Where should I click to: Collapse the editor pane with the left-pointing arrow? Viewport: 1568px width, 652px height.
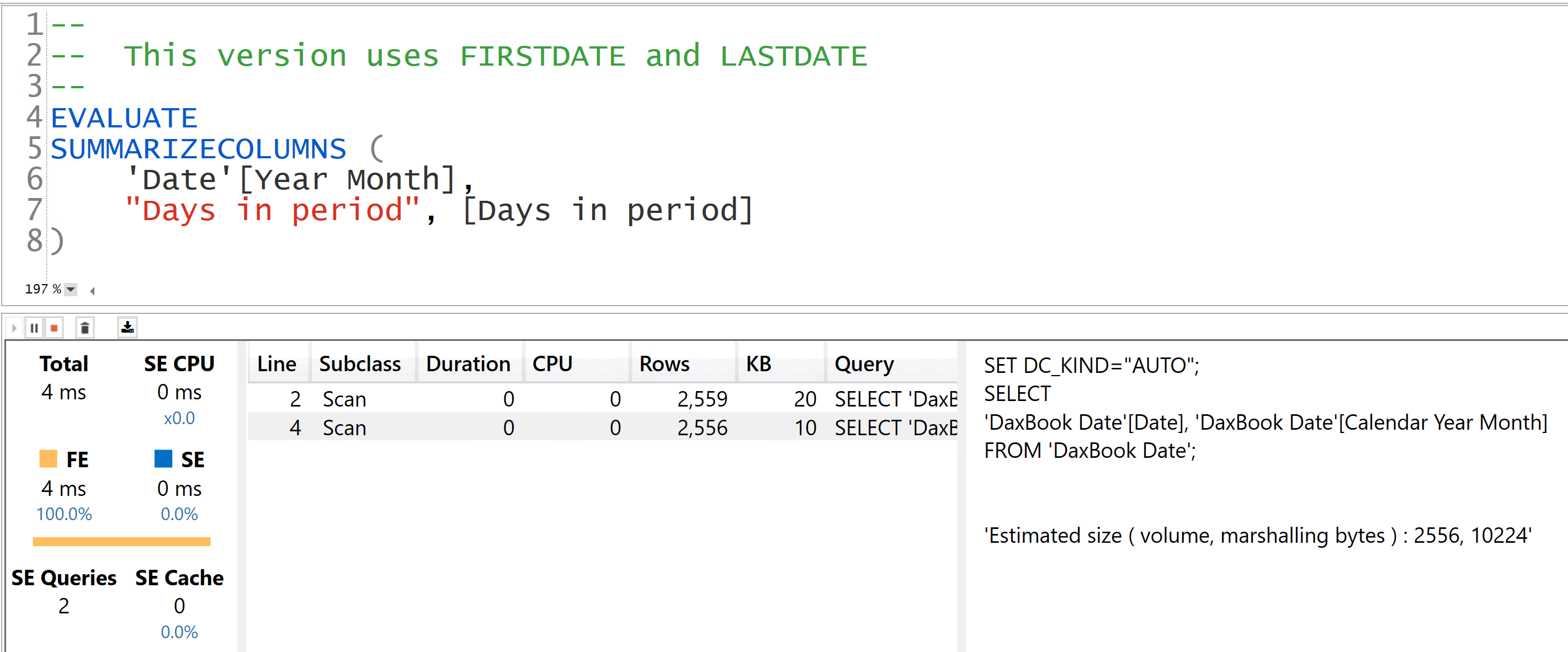click(92, 291)
